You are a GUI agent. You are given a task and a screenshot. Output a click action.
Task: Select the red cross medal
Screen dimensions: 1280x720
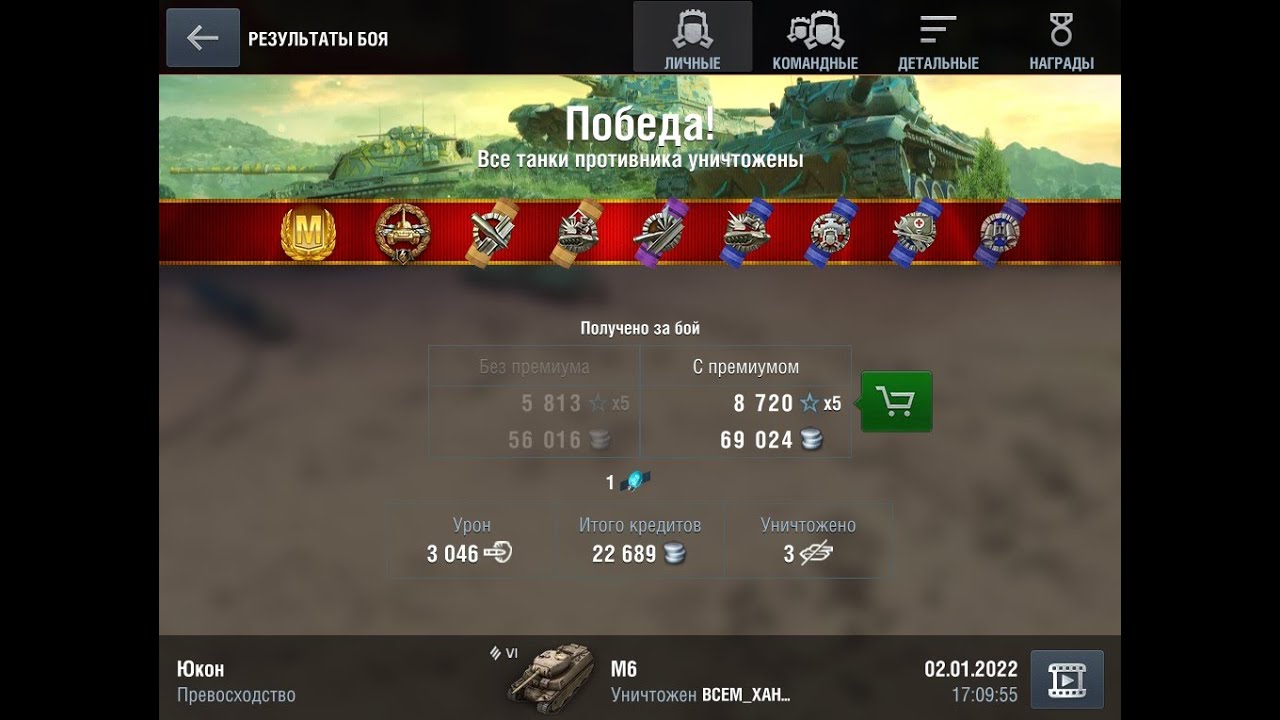pyautogui.click(x=915, y=233)
